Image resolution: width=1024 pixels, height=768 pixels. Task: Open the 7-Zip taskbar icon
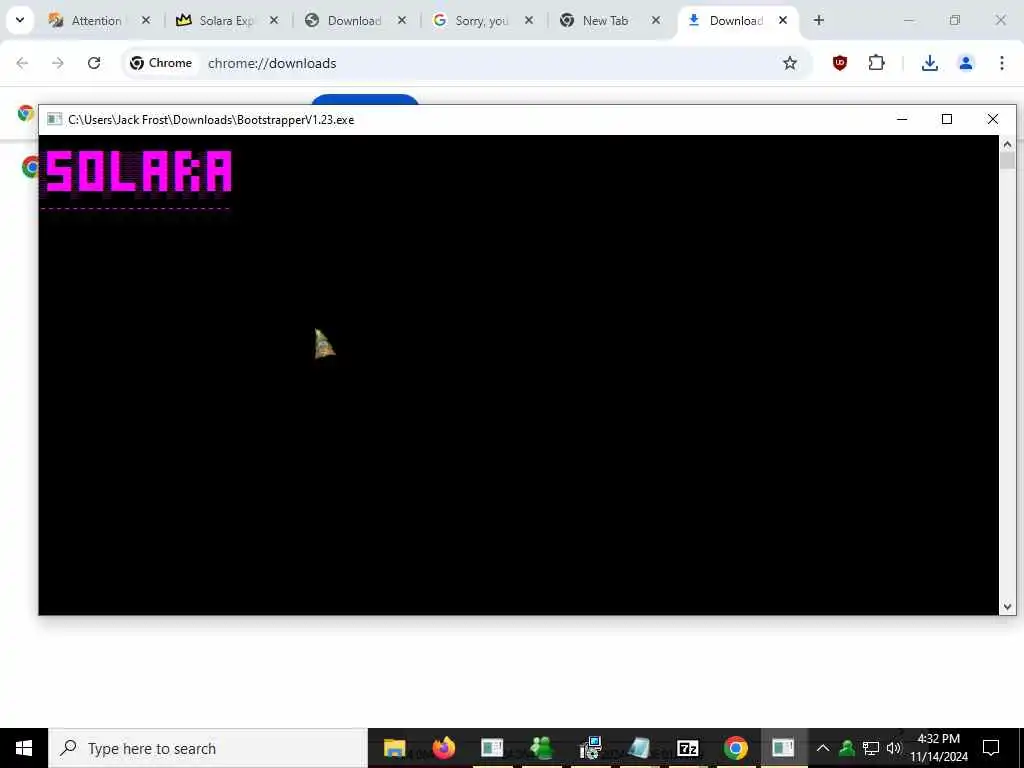(687, 748)
